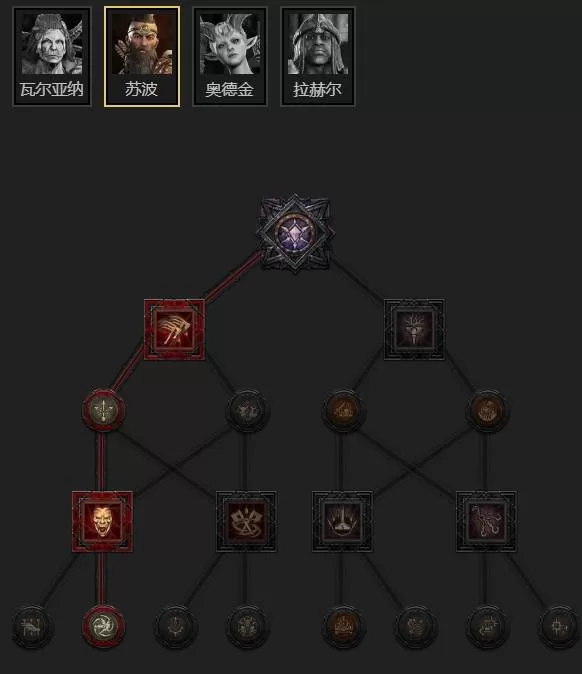The height and width of the screenshot is (674, 582).
Task: Toggle the active red arrow passive node
Action: point(103,411)
